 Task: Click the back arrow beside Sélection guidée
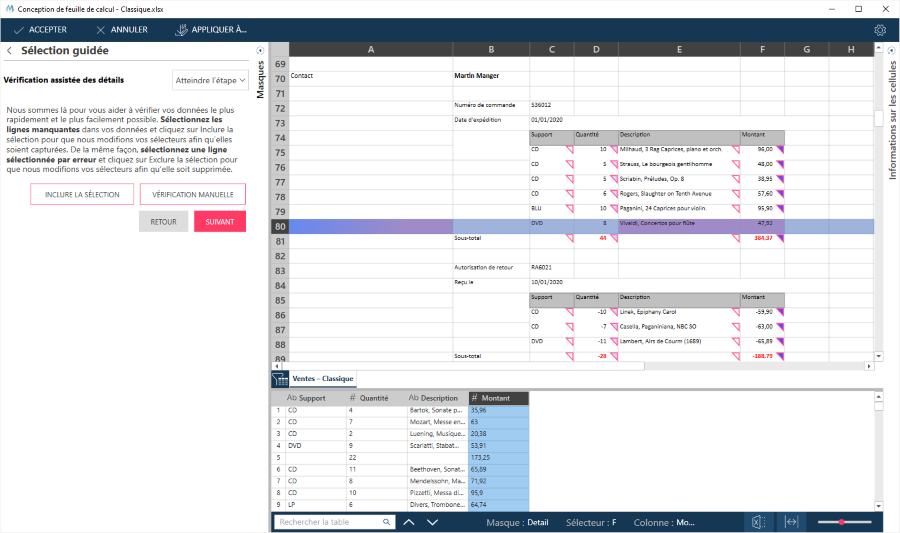[9, 51]
